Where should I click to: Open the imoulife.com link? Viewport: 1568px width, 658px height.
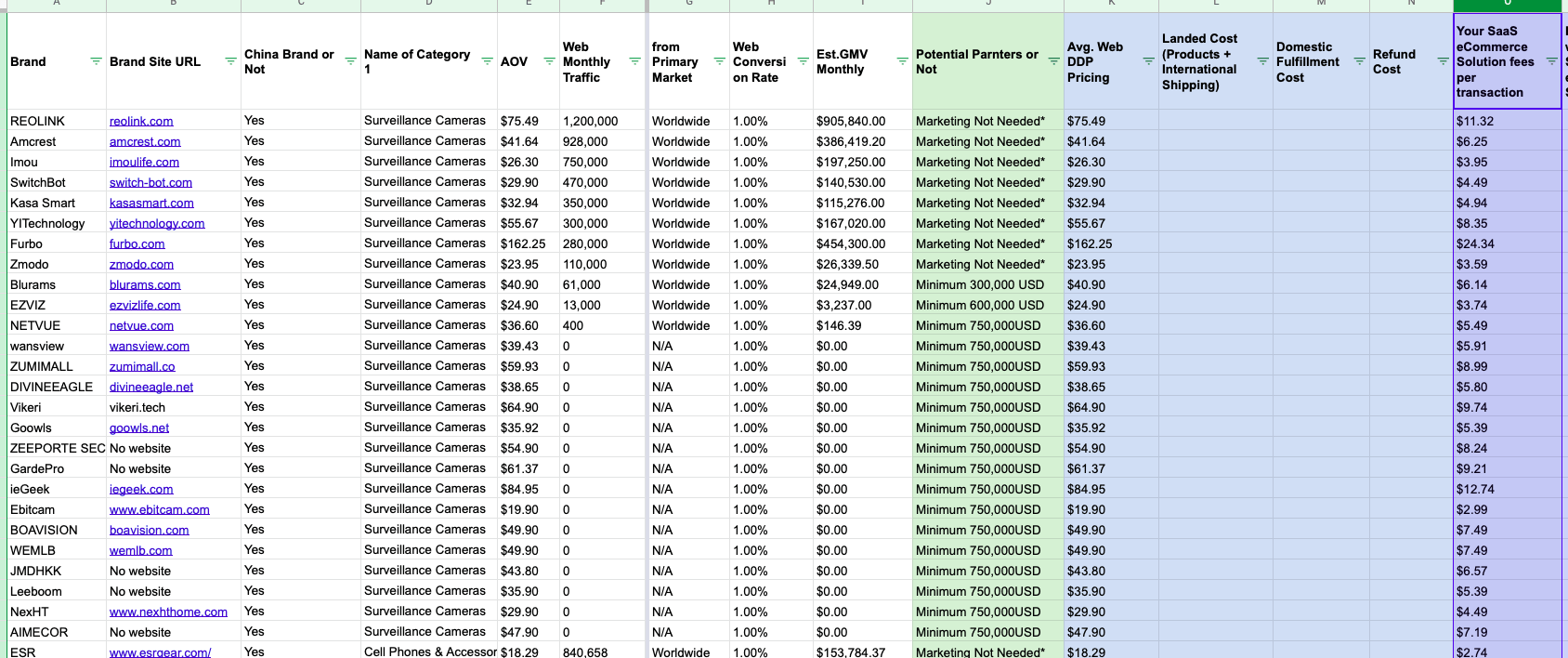coord(144,162)
